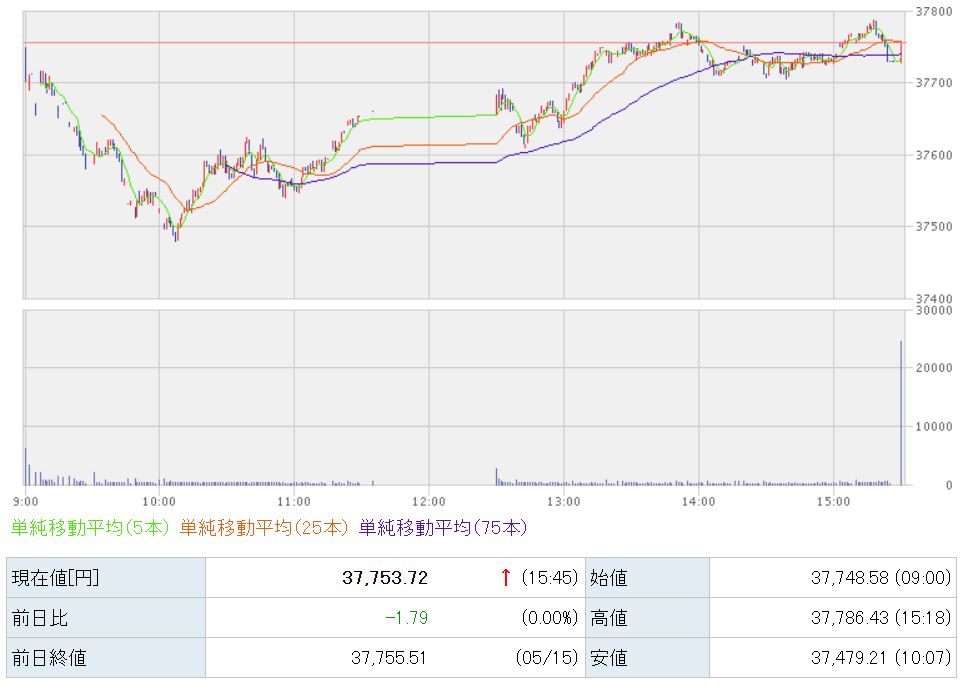Screen dimensions: 962x686
Task: Click the red previous-close horizontal line
Action: [464, 43]
